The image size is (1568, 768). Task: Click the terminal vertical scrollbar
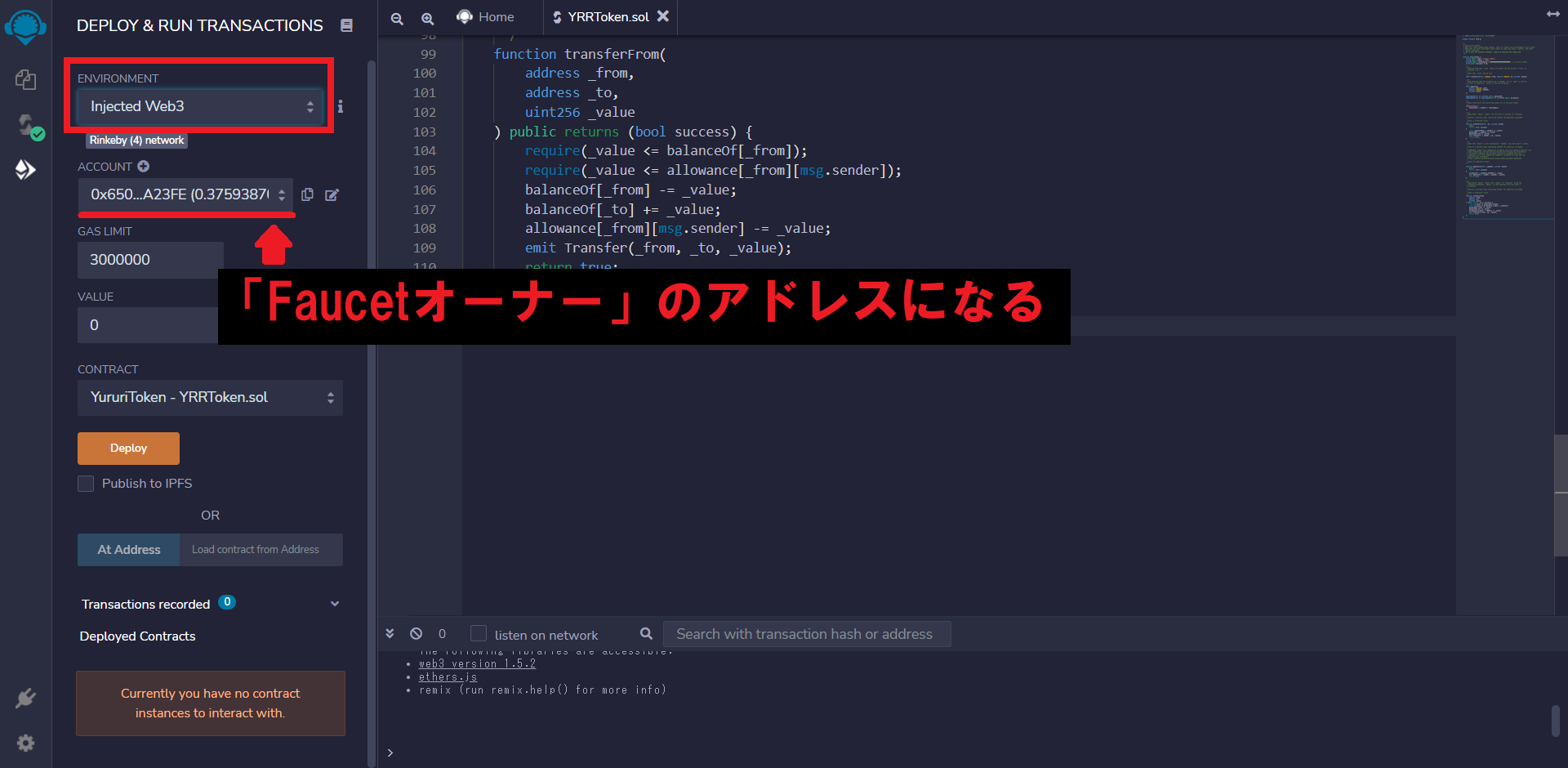[x=1556, y=721]
